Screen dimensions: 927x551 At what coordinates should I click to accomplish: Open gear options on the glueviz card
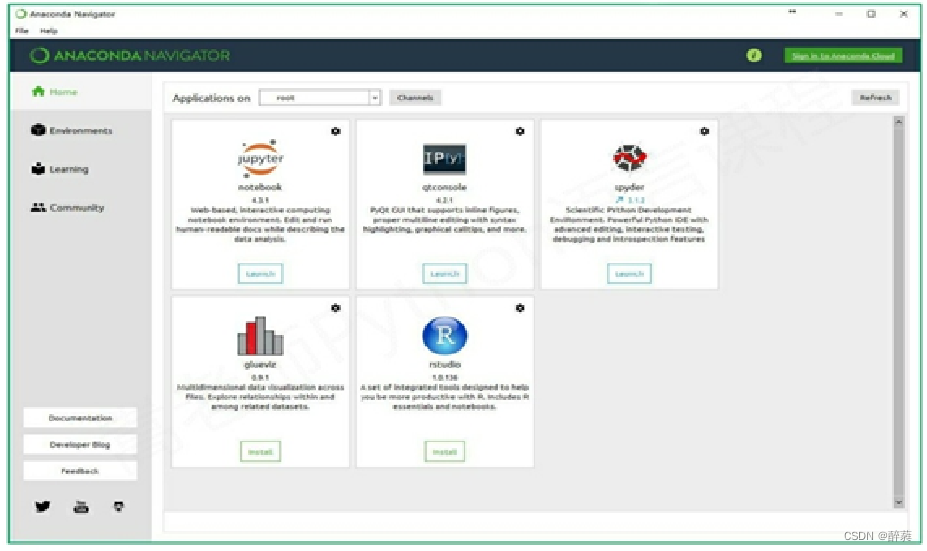tap(335, 308)
